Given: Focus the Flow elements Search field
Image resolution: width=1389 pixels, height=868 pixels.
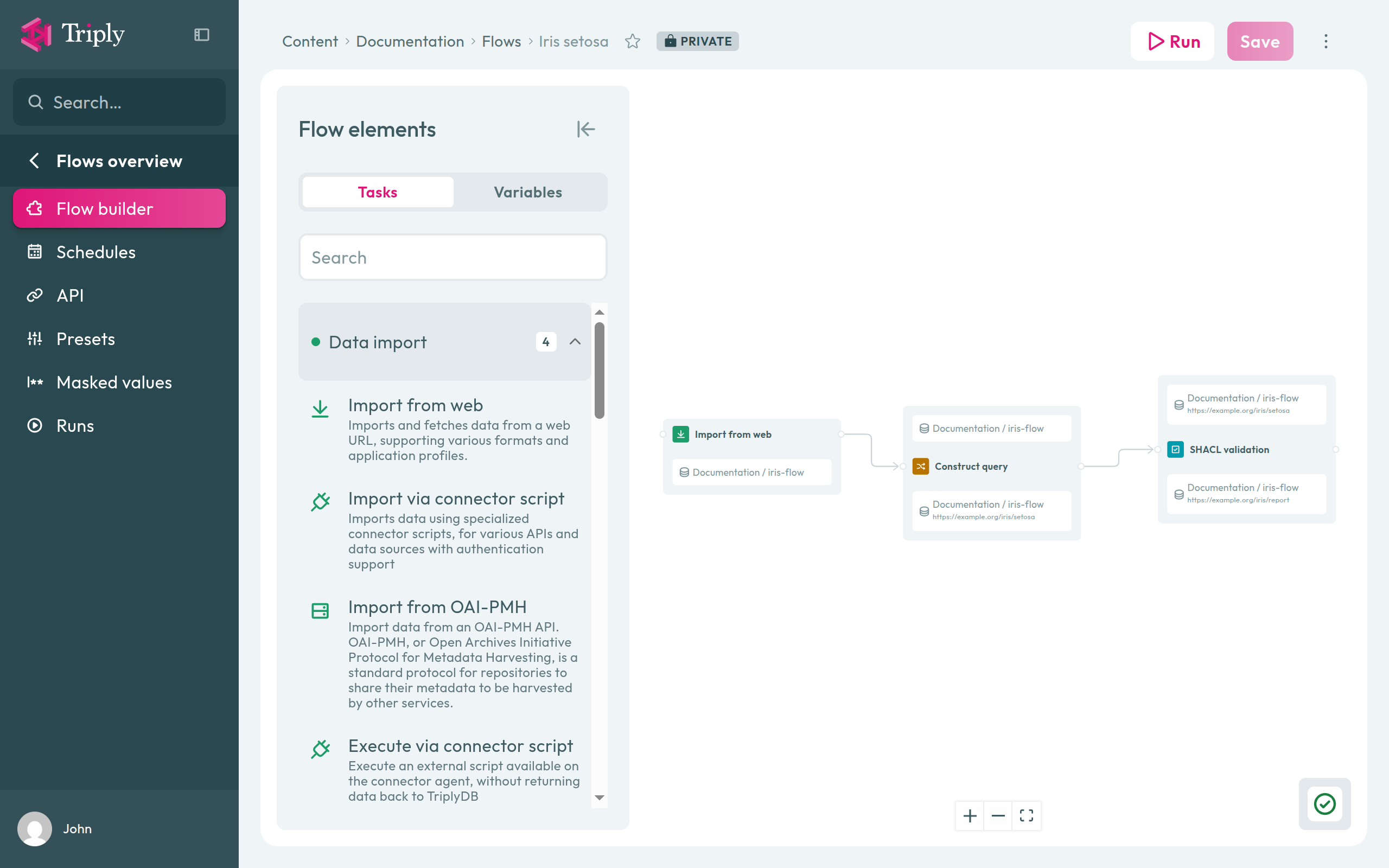Looking at the screenshot, I should click(453, 257).
